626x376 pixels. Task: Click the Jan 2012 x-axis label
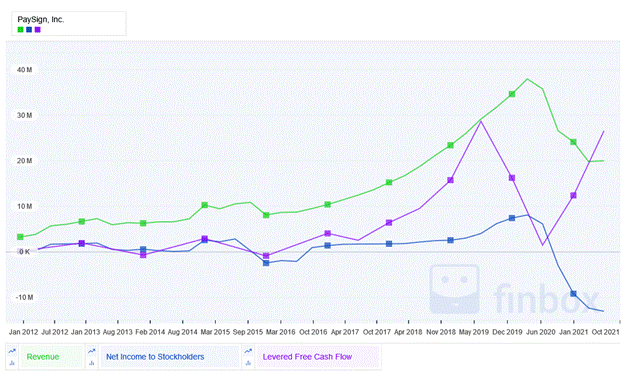pyautogui.click(x=24, y=332)
